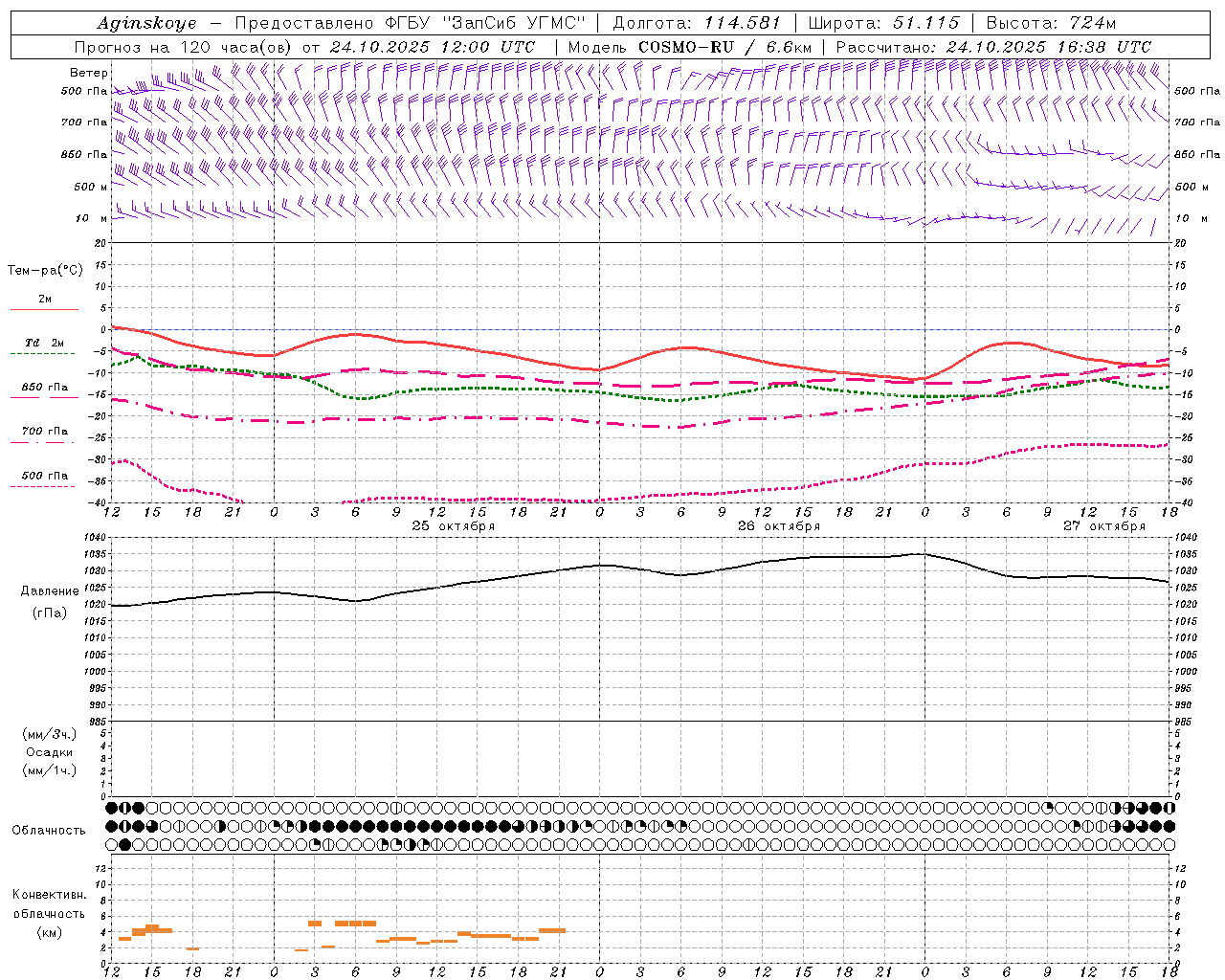This screenshot has height=980, width=1225.
Task: Click the "Давление" pressure panel label
Action: [50, 591]
